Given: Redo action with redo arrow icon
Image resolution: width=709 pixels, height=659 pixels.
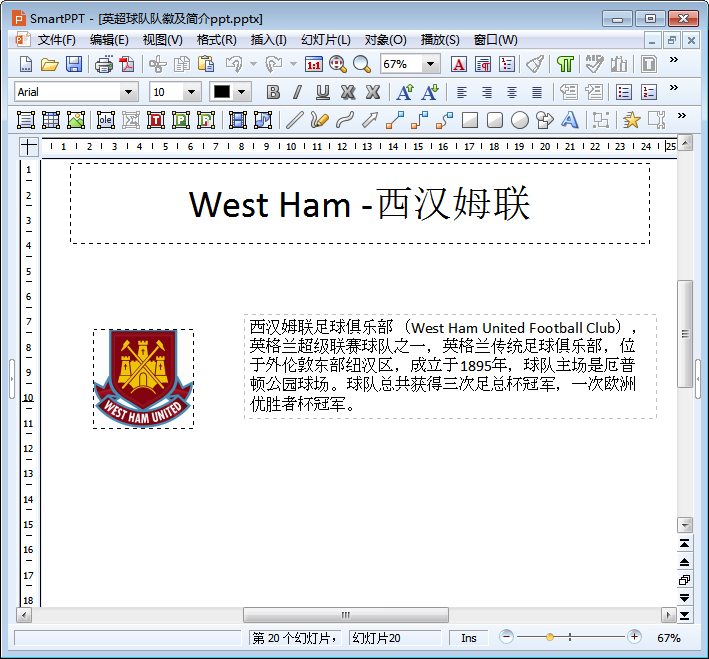Looking at the screenshot, I should click(x=273, y=64).
